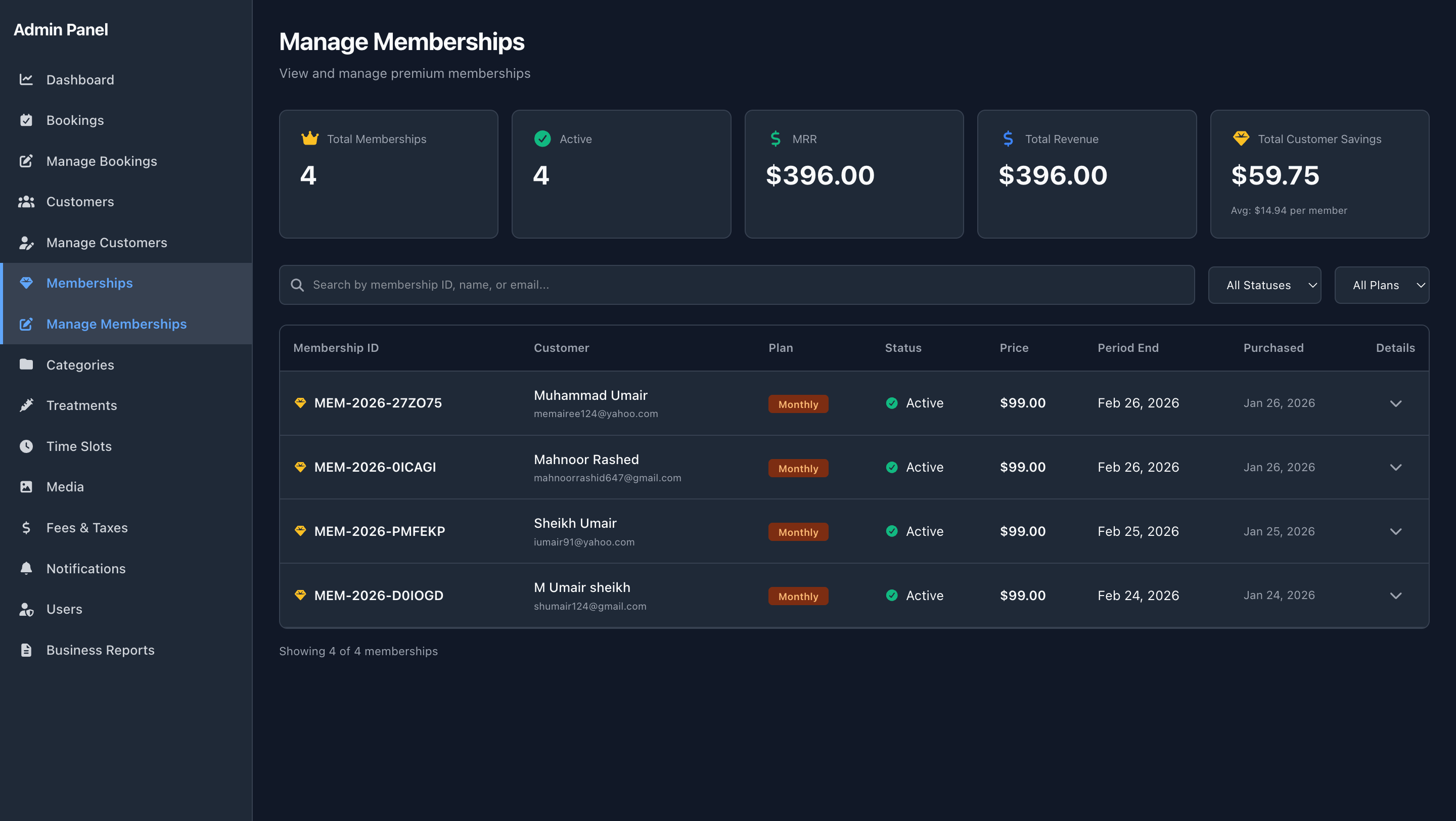This screenshot has width=1456, height=821.
Task: Expand details for MEM-2026-27ZO75
Action: tap(1396, 403)
